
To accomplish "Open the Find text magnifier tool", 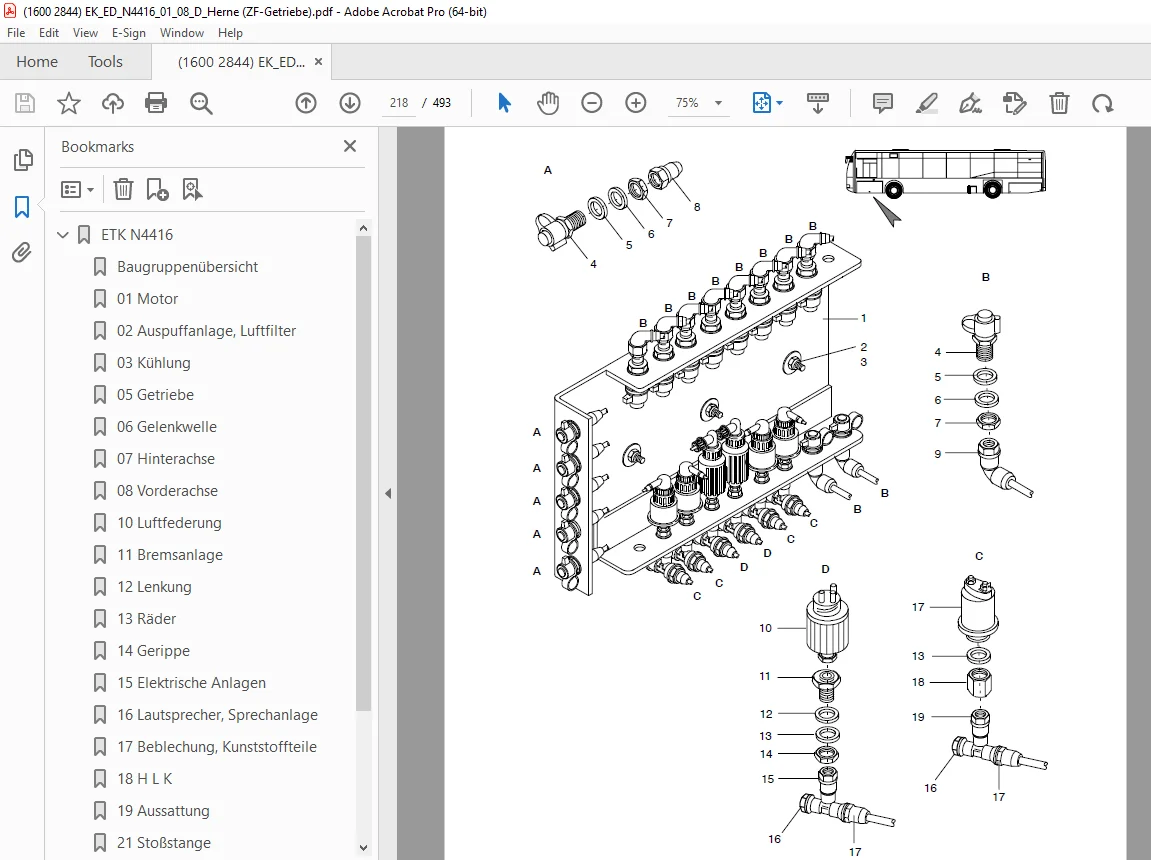I will point(200,103).
